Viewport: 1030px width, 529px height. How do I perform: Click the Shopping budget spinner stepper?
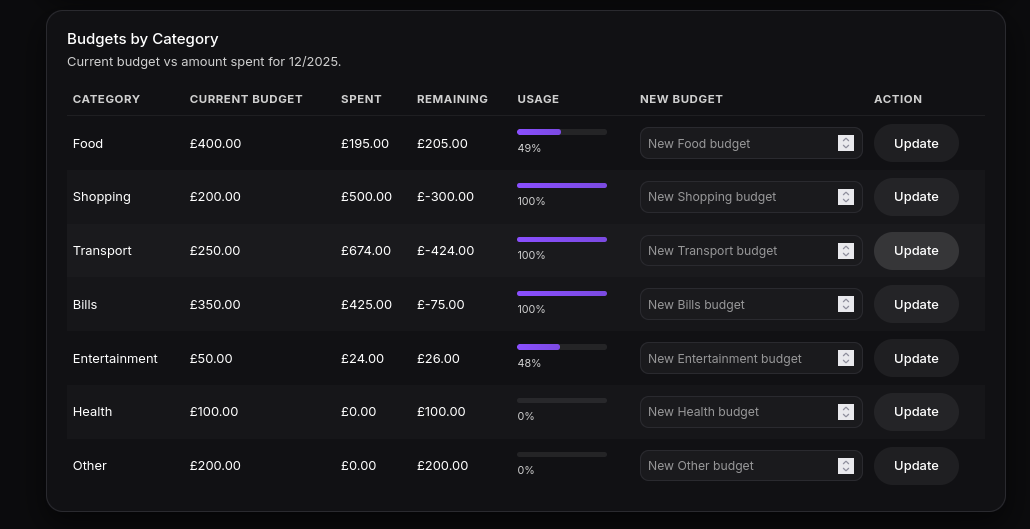point(846,197)
